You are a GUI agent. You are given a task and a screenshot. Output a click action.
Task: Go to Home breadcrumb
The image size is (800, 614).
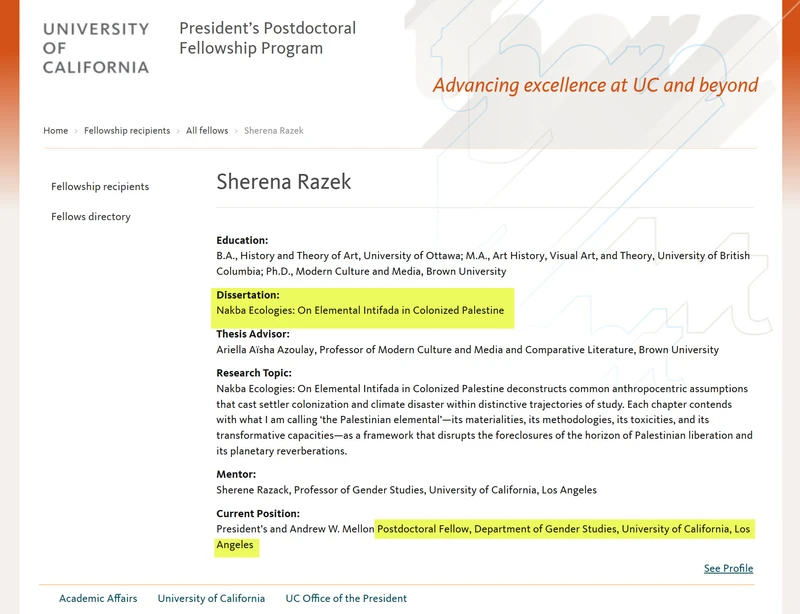pos(56,131)
